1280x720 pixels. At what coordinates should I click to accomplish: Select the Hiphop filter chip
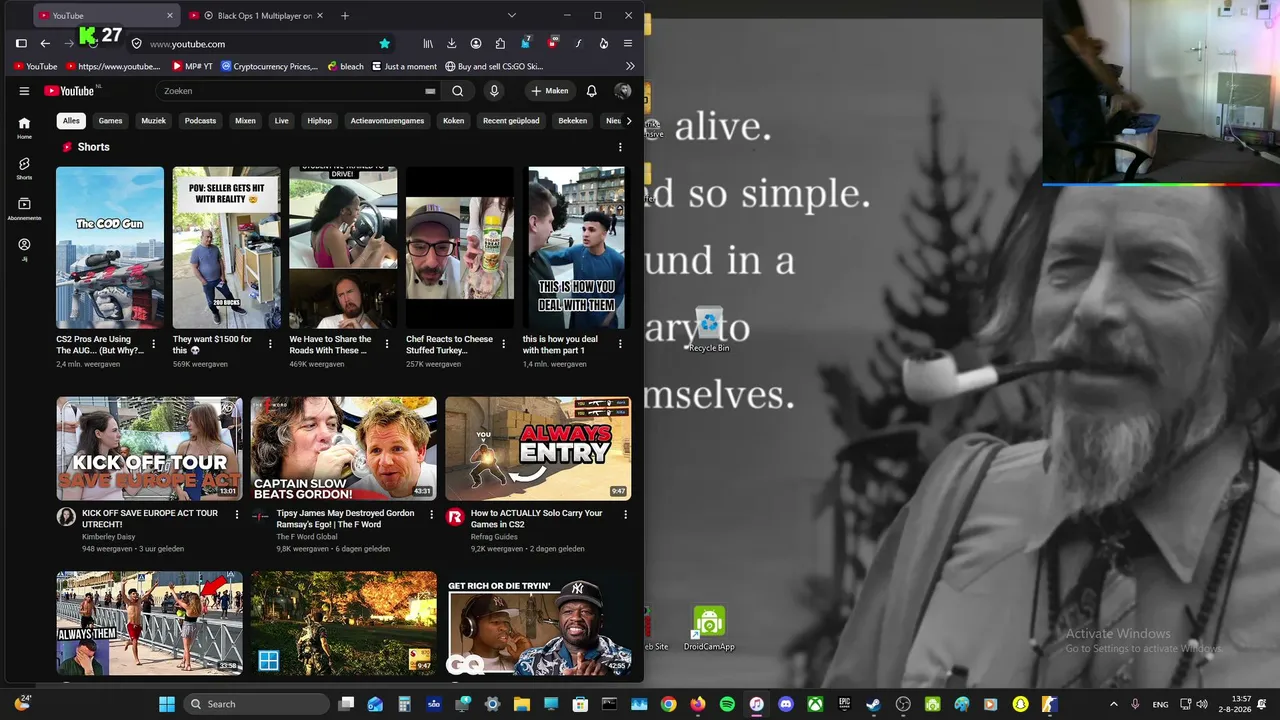click(x=320, y=121)
